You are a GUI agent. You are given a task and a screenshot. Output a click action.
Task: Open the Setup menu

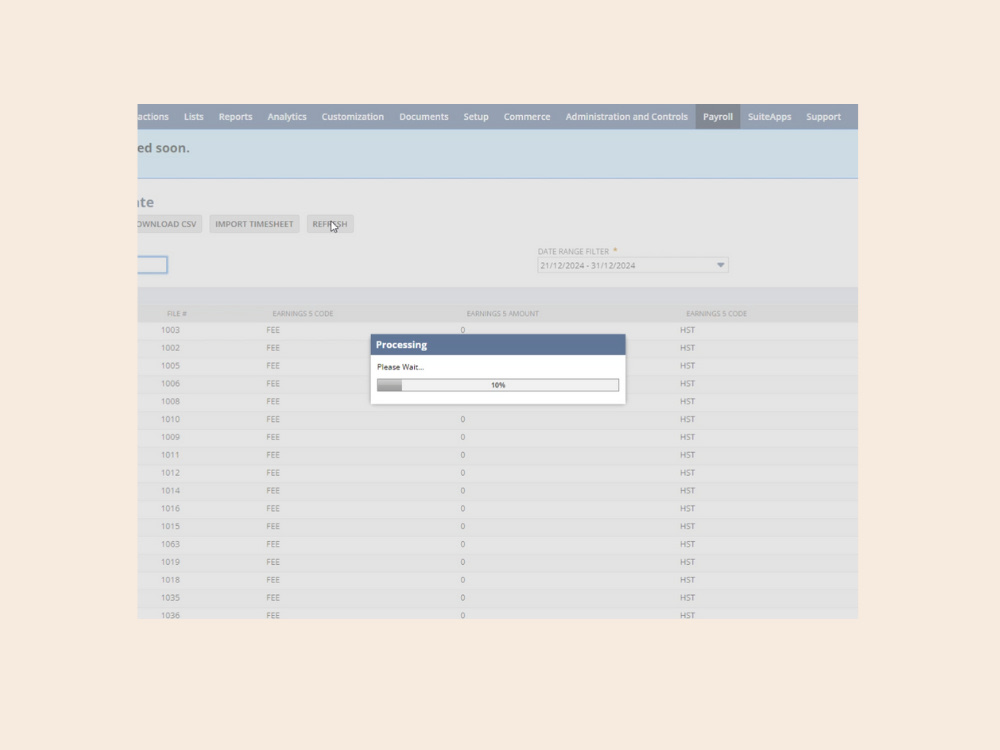point(476,117)
